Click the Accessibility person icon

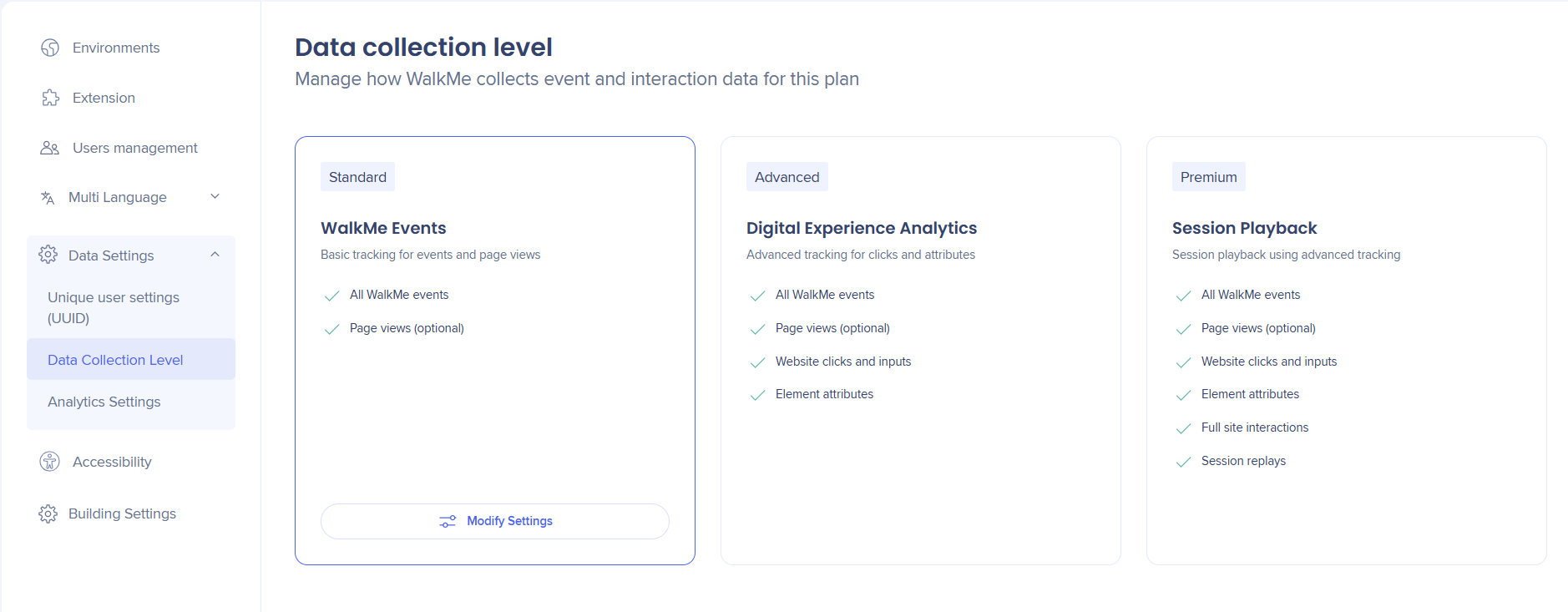point(50,462)
